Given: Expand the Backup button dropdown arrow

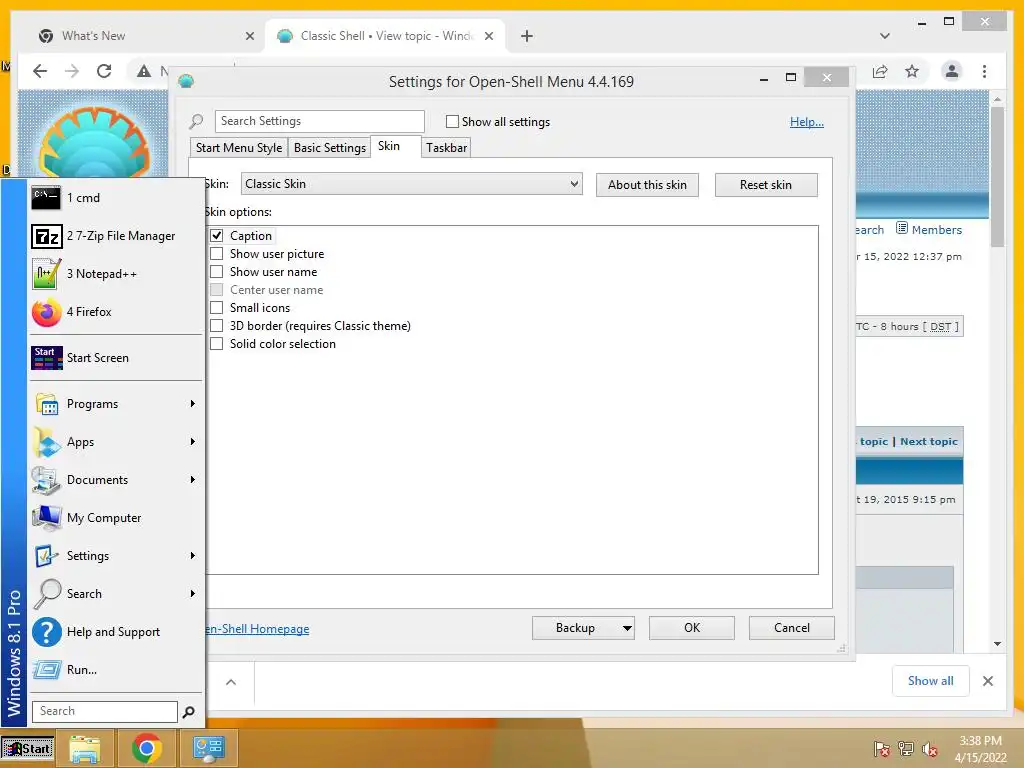Looking at the screenshot, I should click(627, 628).
